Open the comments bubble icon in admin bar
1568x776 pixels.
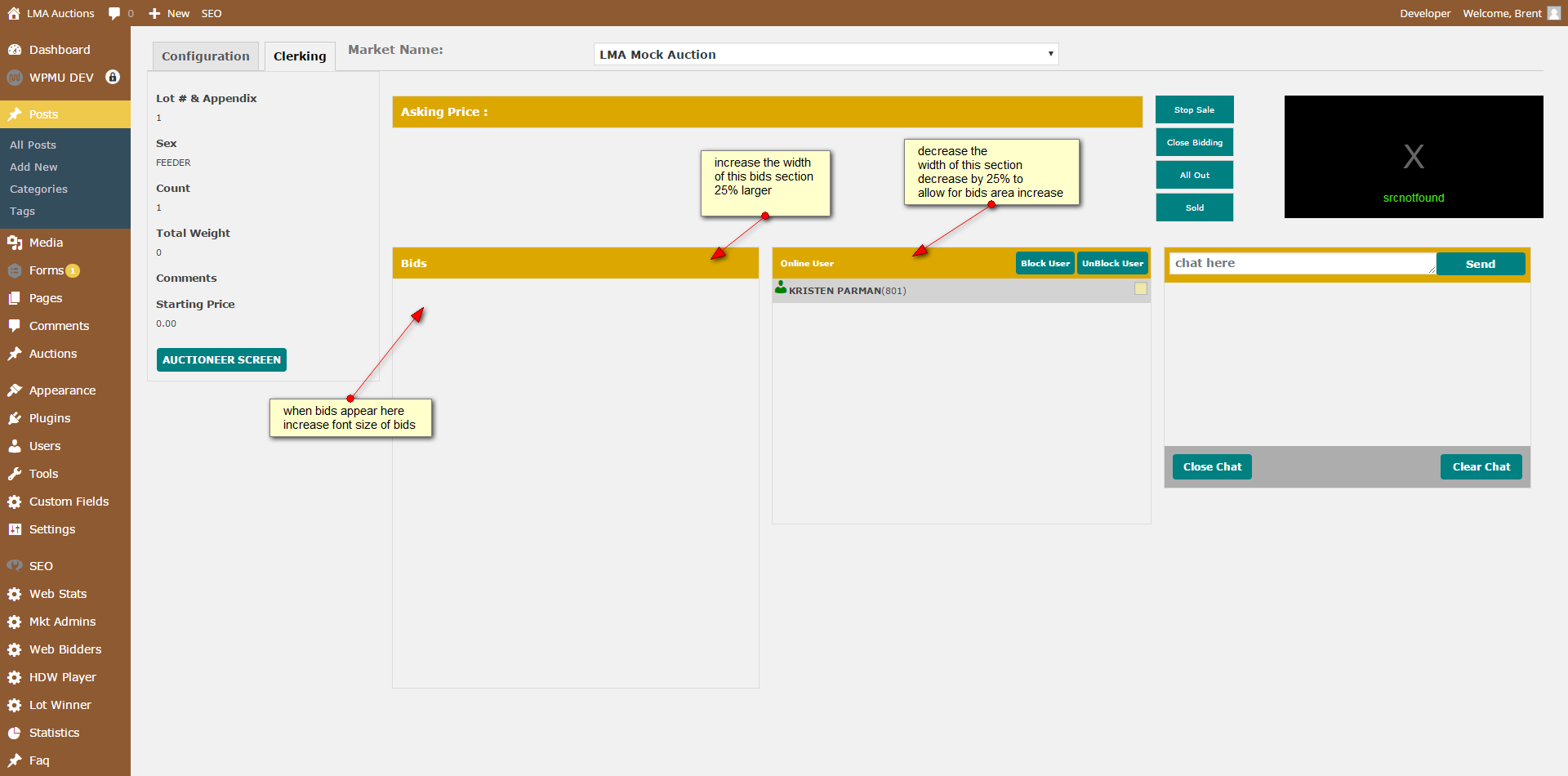(x=114, y=13)
